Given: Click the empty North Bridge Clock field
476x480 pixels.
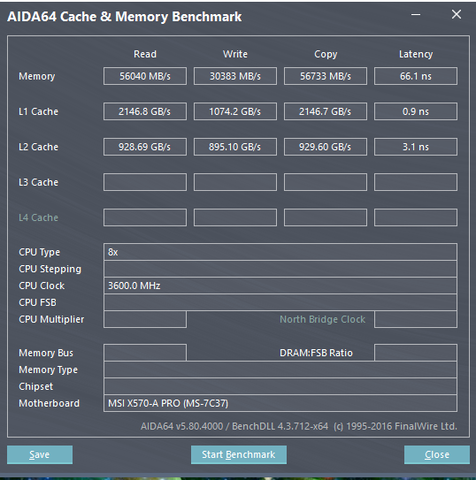Looking at the screenshot, I should click(416, 319).
